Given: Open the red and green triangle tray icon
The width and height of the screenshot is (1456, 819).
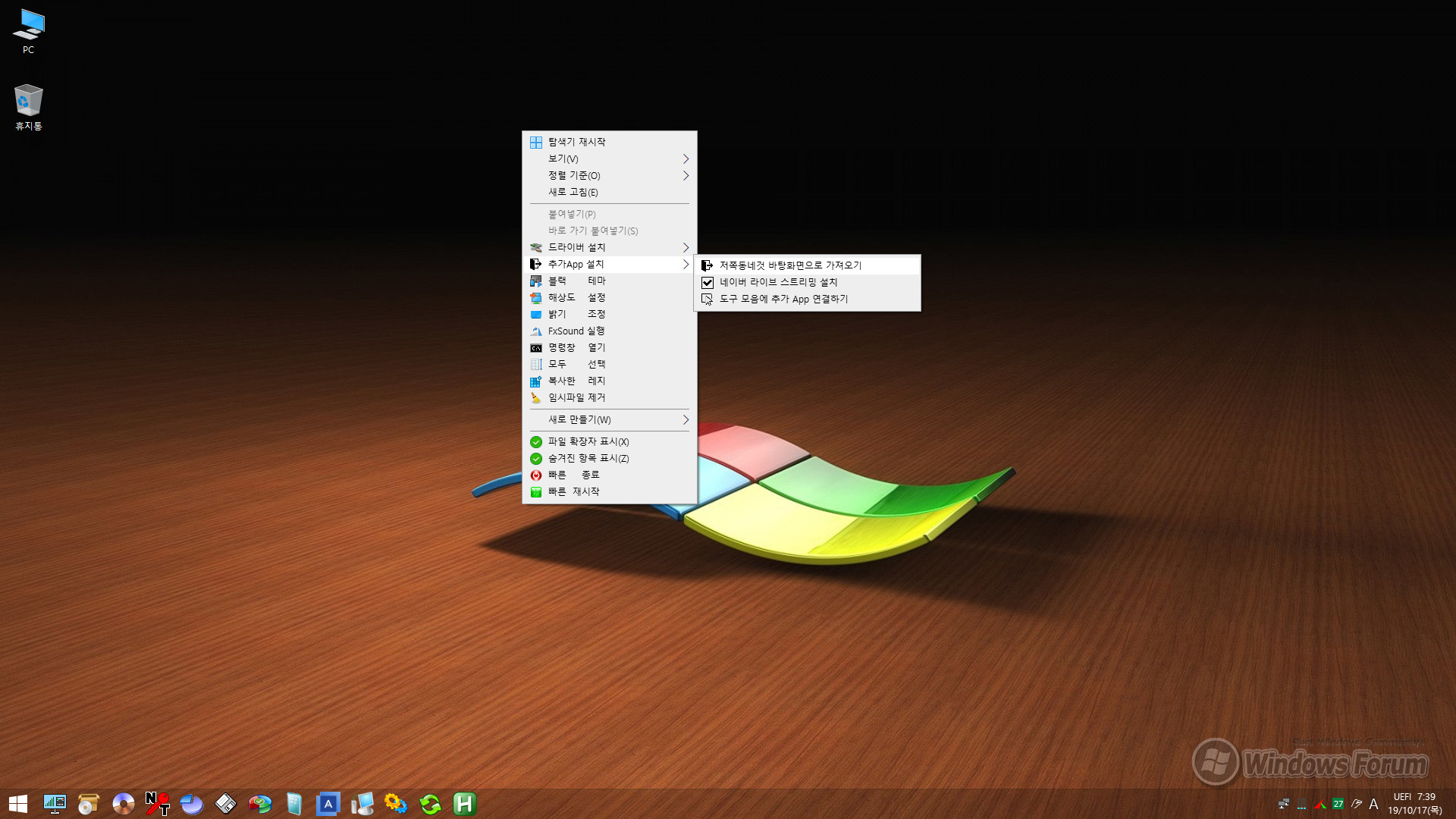Looking at the screenshot, I should 1320,804.
